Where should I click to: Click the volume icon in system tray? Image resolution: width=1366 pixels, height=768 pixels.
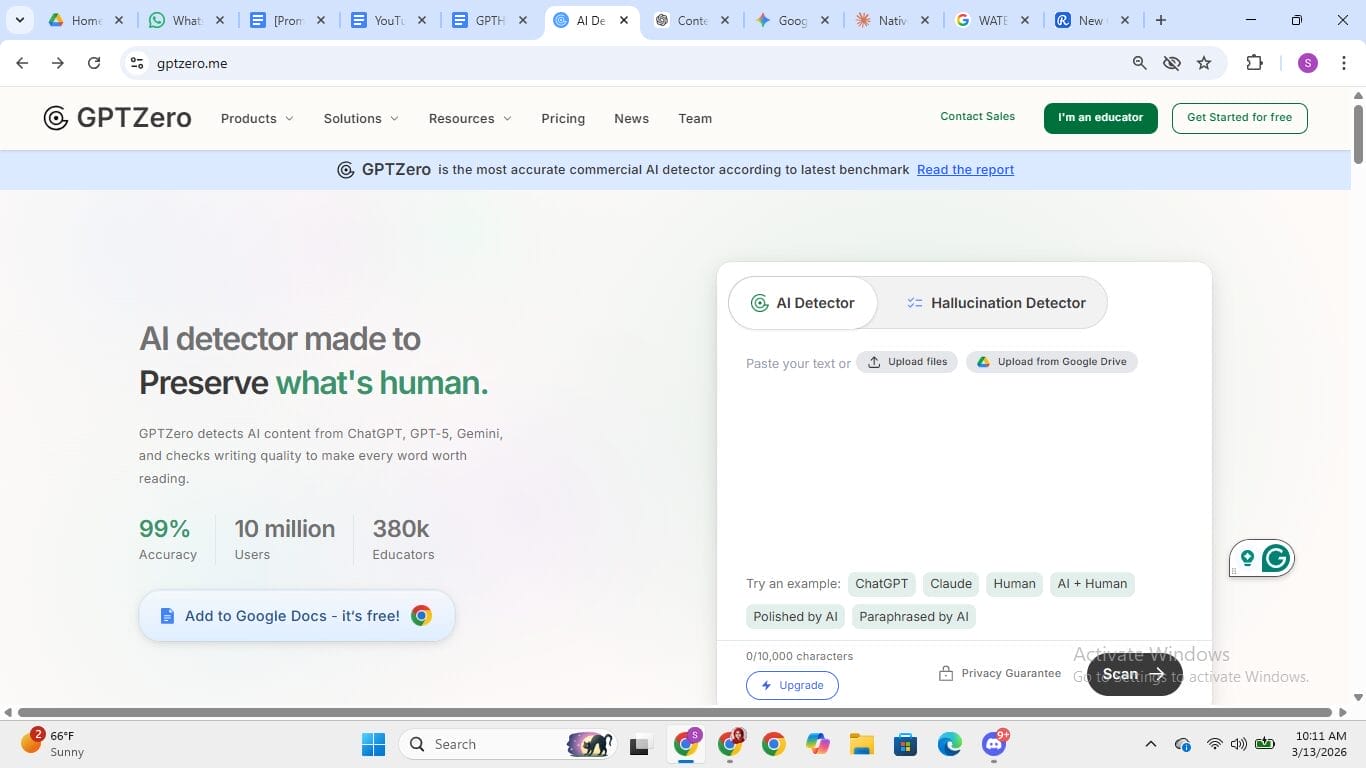click(1239, 744)
